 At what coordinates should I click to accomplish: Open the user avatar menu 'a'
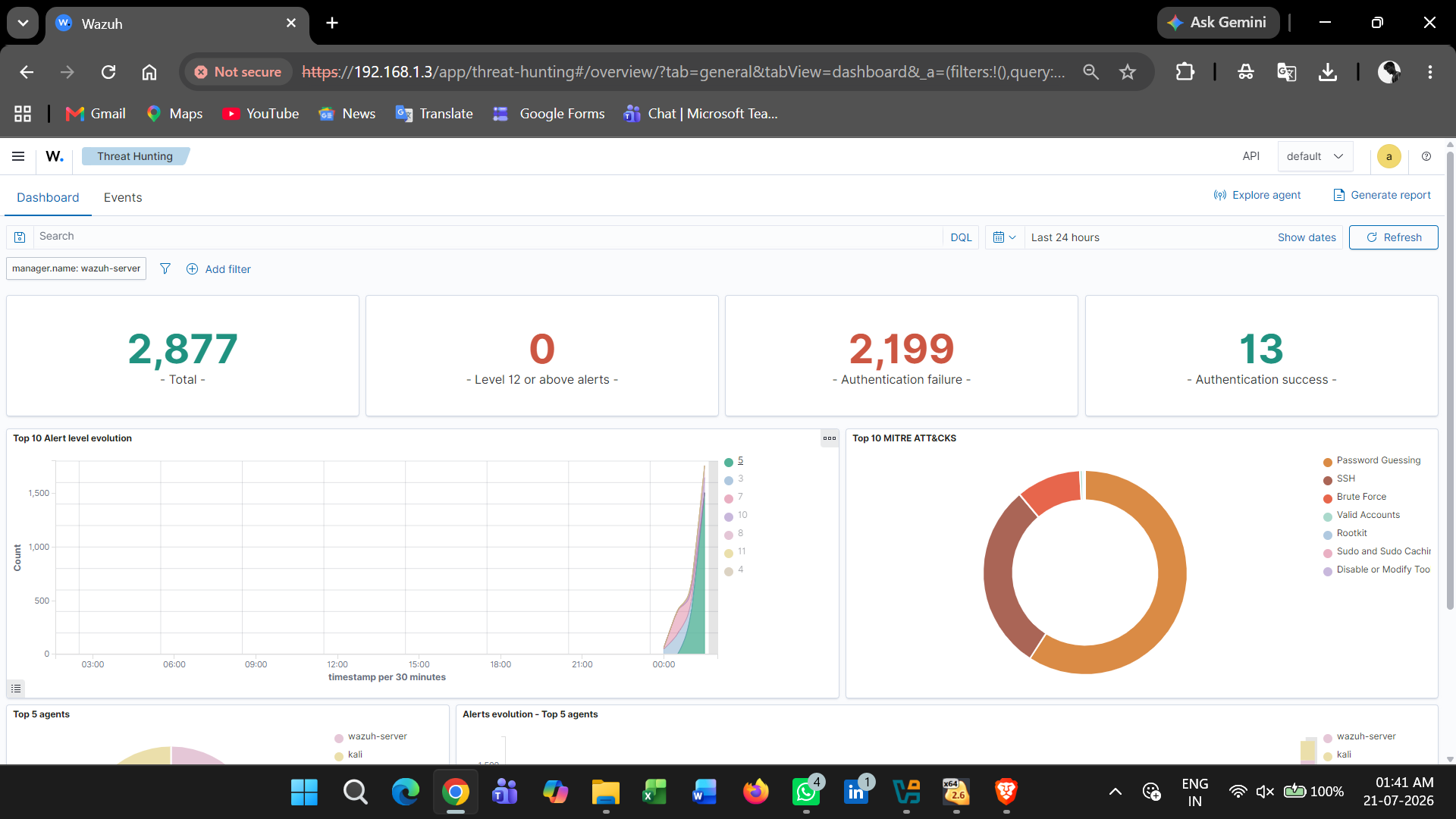tap(1389, 156)
